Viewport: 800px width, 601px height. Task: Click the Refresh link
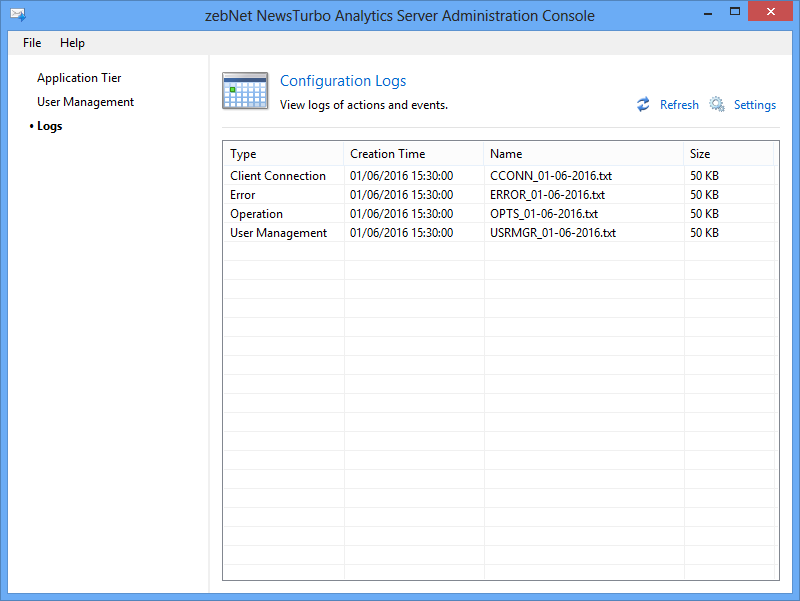pos(679,105)
